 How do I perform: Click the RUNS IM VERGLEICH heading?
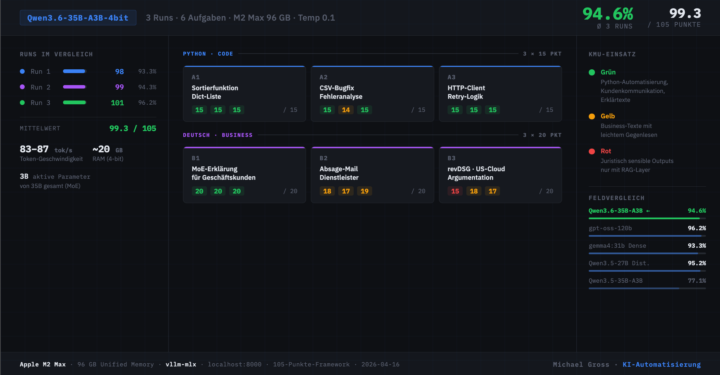coord(56,54)
